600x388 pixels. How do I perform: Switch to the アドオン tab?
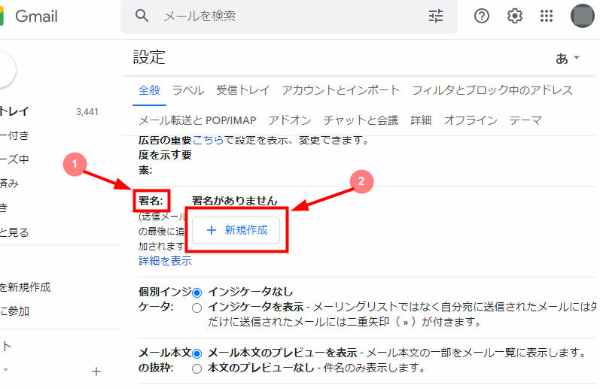coord(290,121)
